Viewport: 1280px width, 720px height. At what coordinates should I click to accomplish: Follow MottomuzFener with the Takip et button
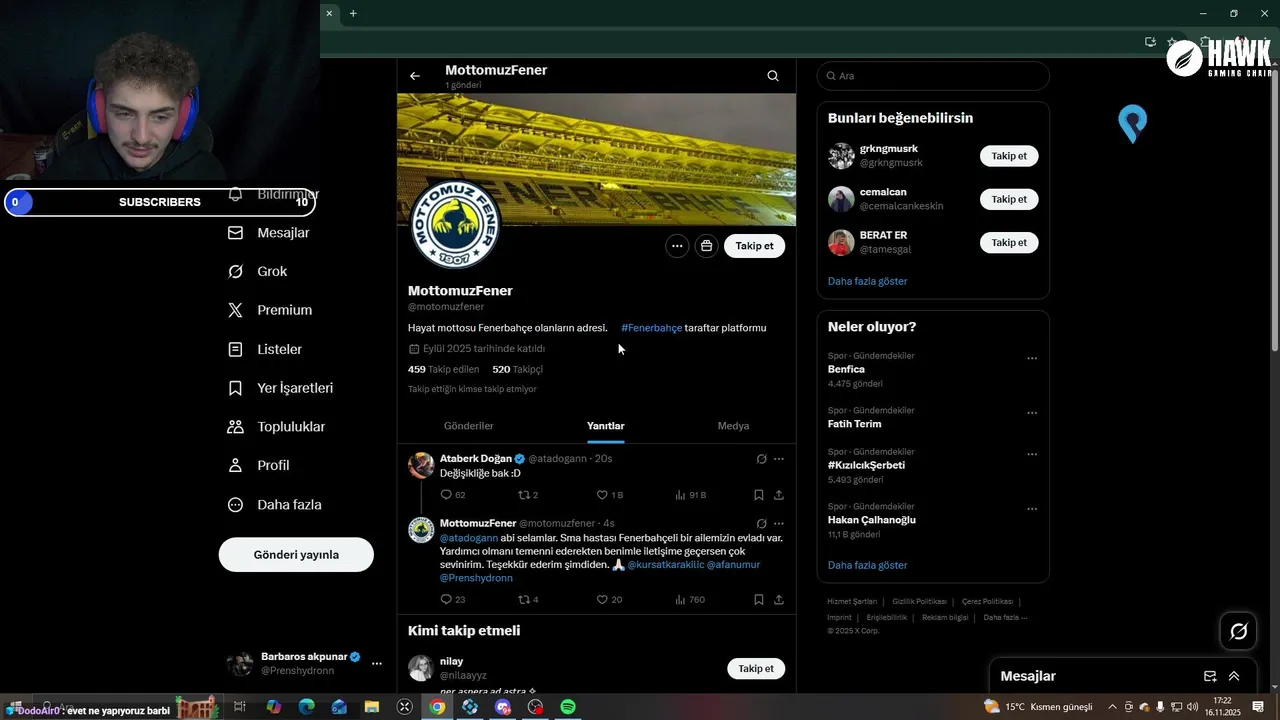755,246
